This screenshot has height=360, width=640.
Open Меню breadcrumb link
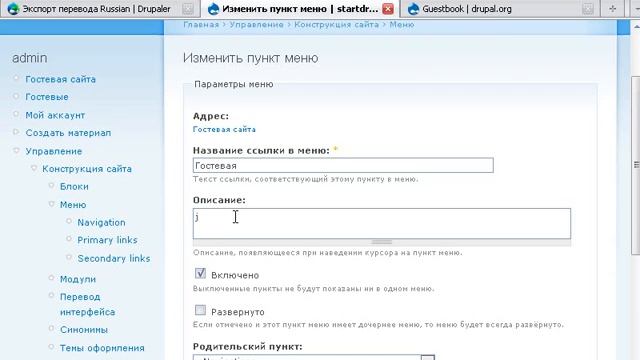point(402,24)
